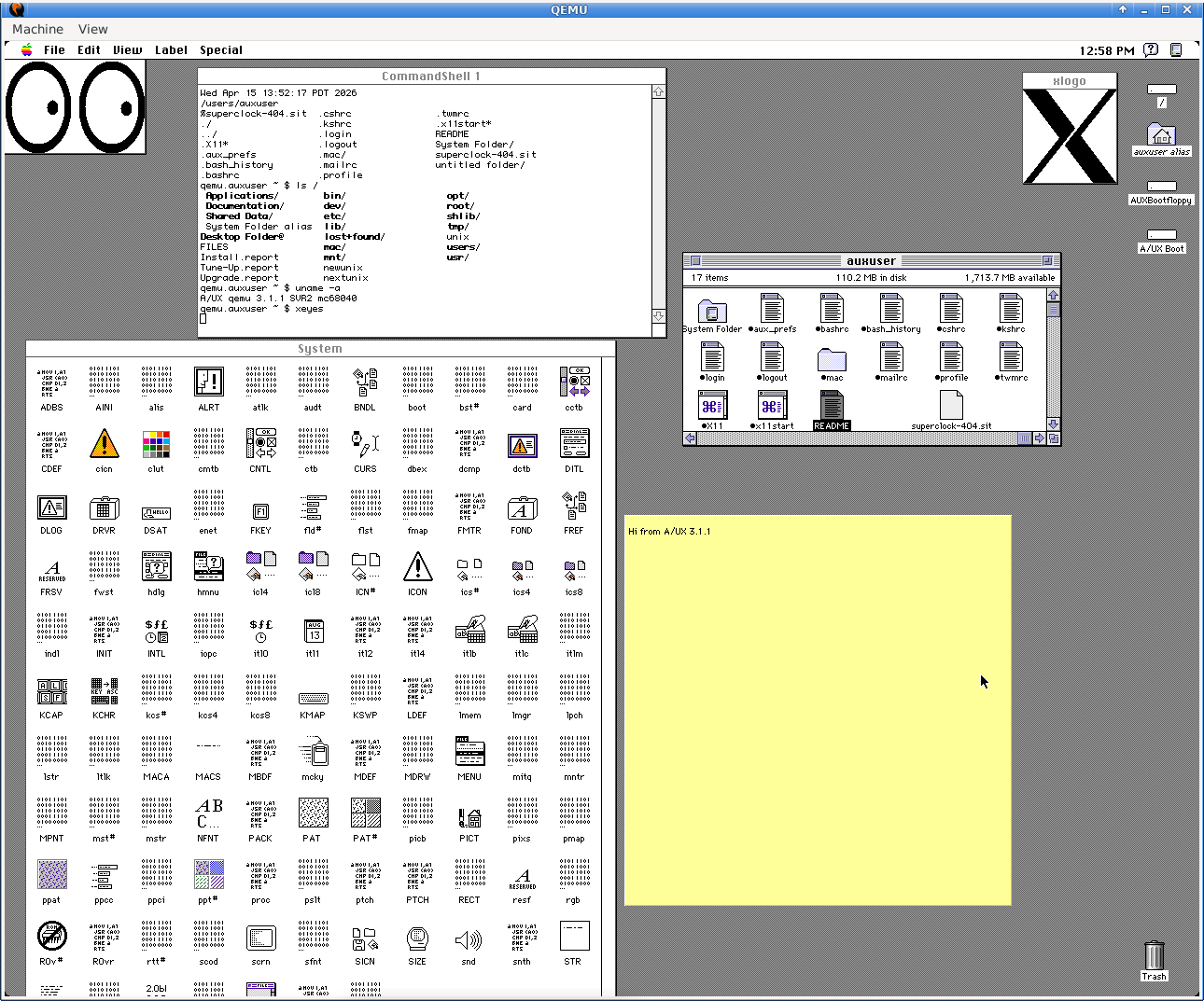
Task: Open the Label menu
Action: pos(171,50)
